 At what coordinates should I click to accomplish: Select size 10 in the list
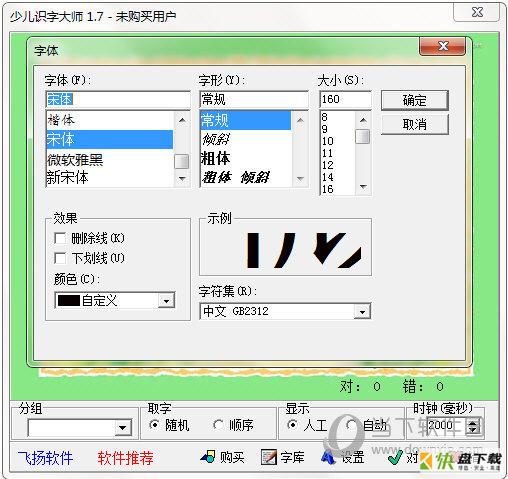(x=337, y=141)
